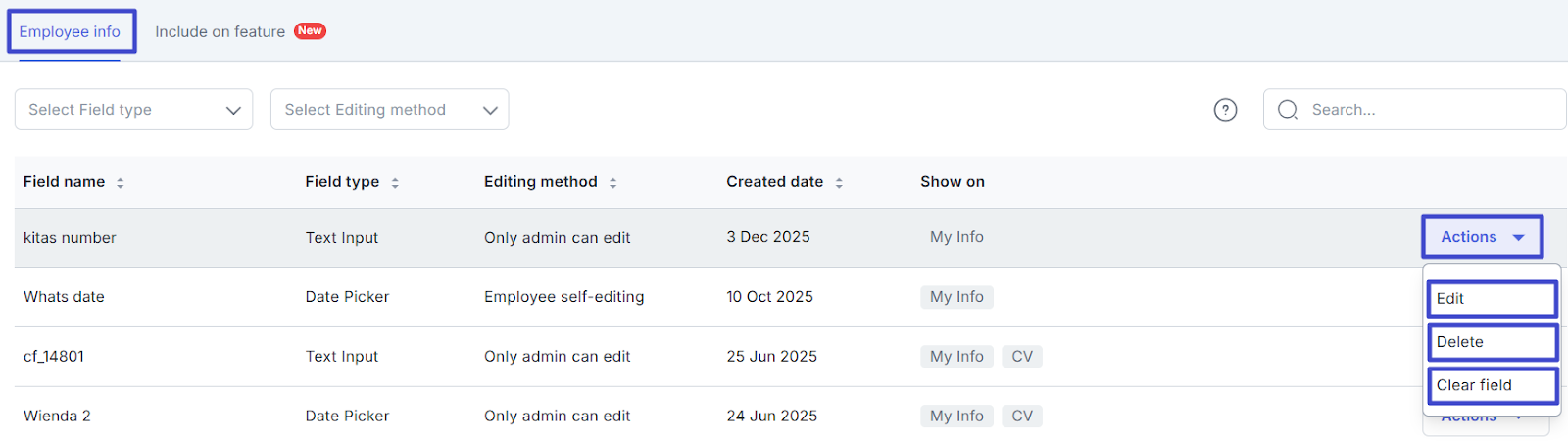Click the My Info tag on Whats date row
The image size is (1568, 441).
point(956,297)
